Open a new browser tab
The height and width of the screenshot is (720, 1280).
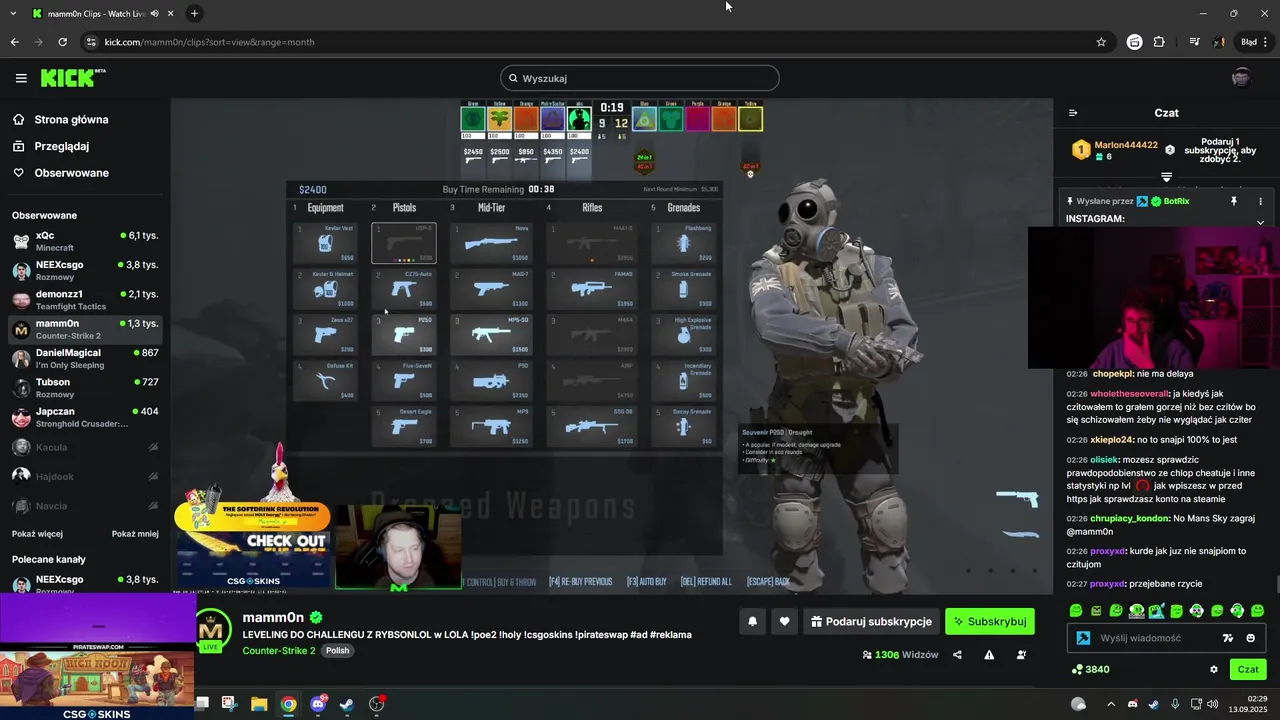pos(194,14)
